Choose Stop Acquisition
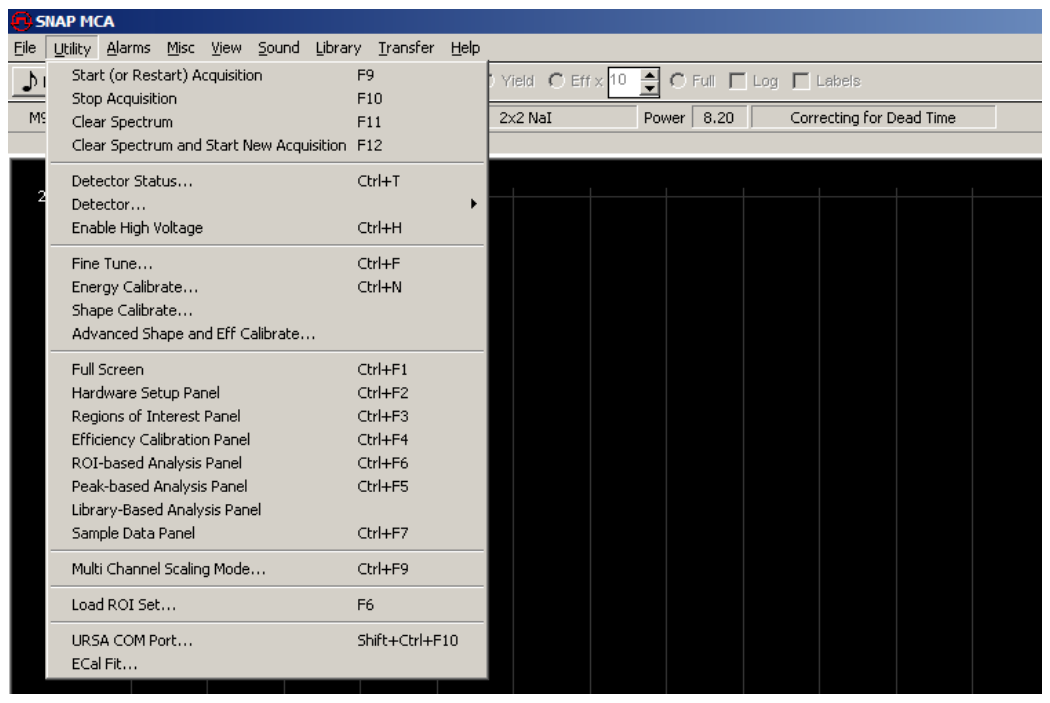This screenshot has height=703, width=1050. click(x=267, y=98)
